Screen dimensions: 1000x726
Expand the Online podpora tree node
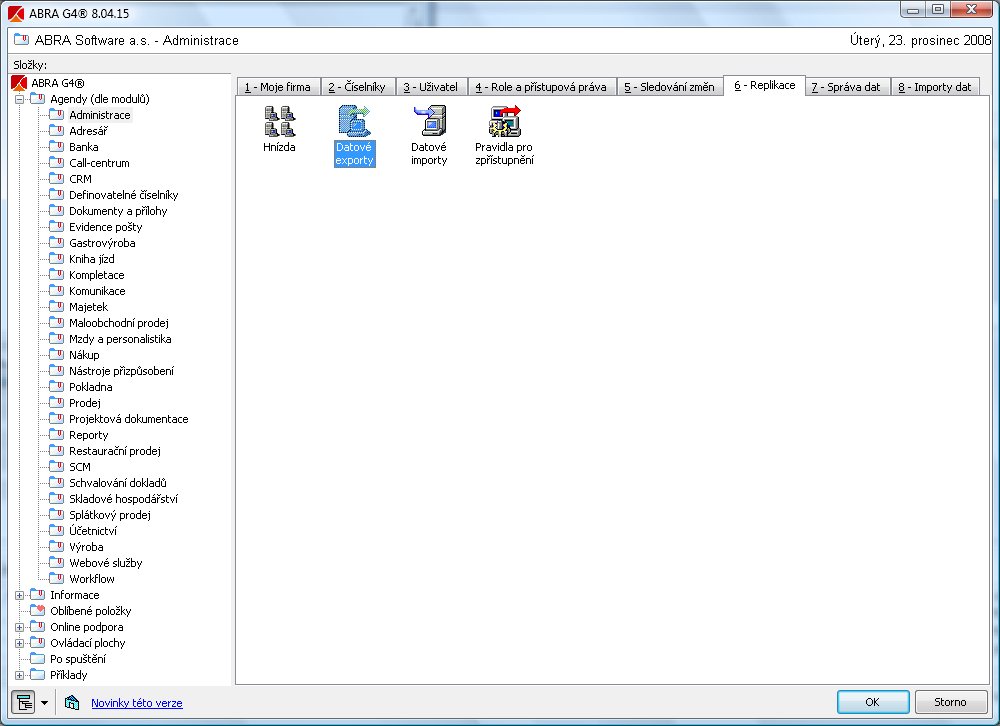pyautogui.click(x=19, y=627)
